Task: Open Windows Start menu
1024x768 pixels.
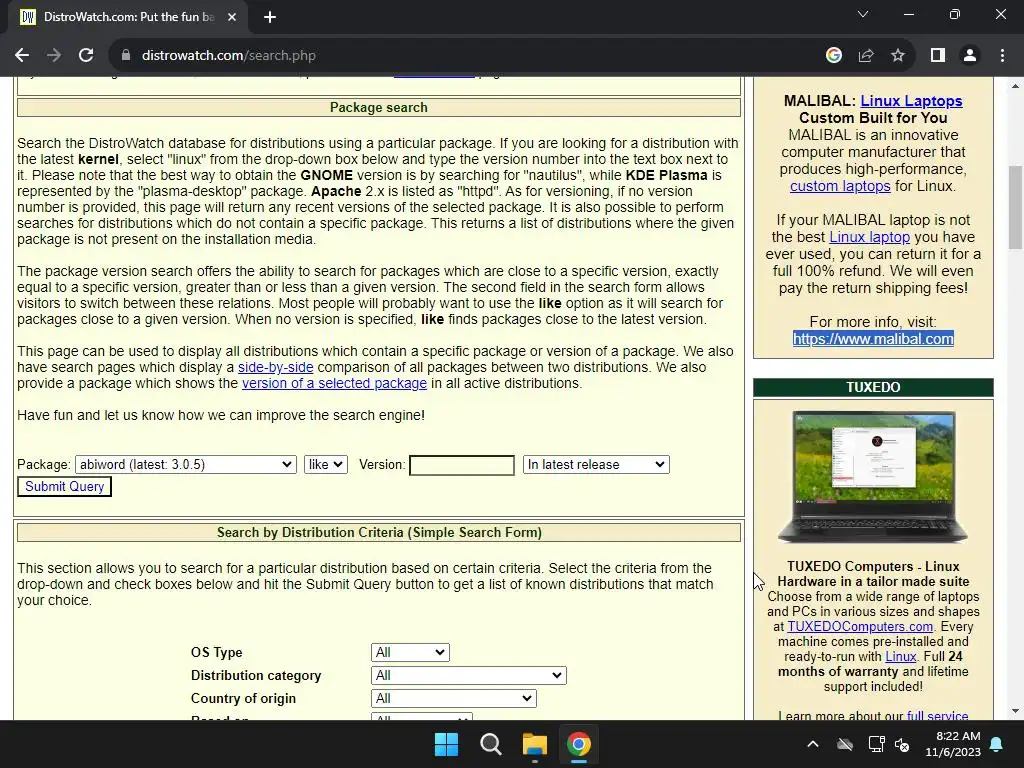Action: pyautogui.click(x=447, y=744)
